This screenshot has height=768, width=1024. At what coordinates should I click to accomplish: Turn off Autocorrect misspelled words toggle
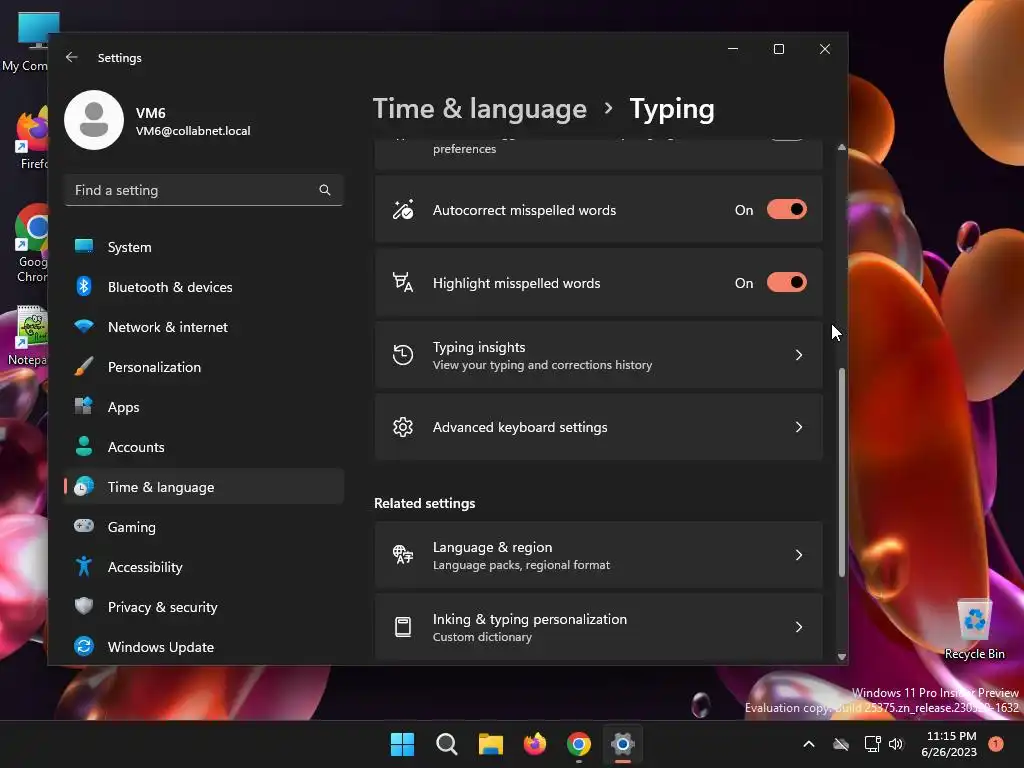point(787,210)
